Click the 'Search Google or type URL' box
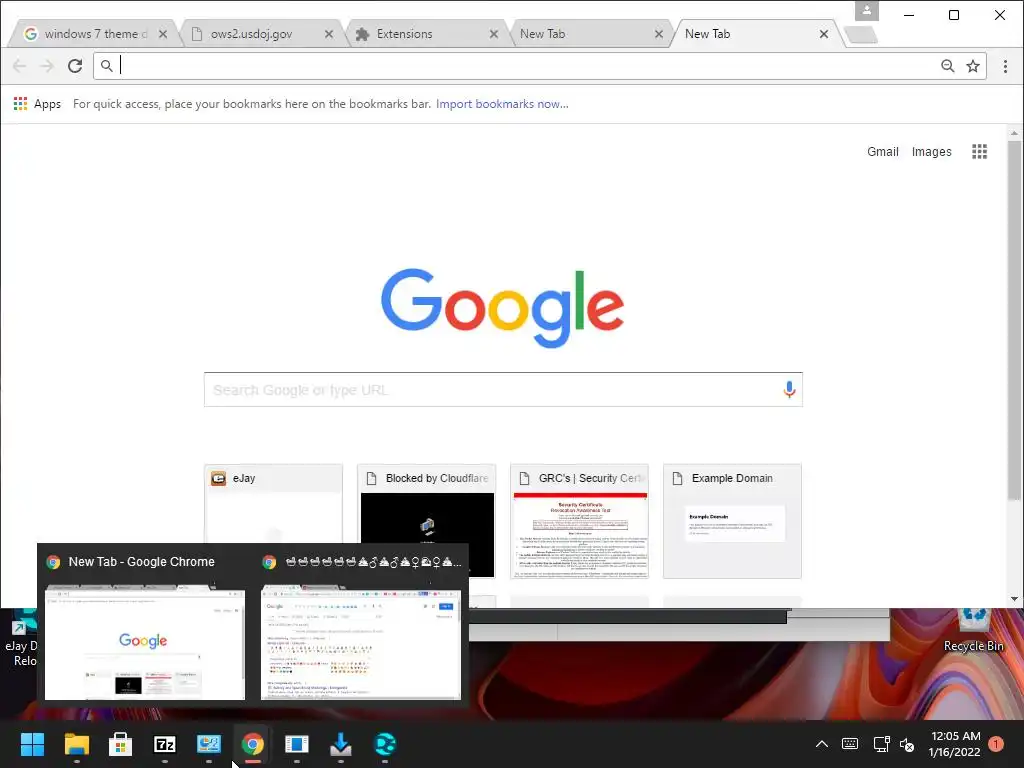 pyautogui.click(x=503, y=390)
